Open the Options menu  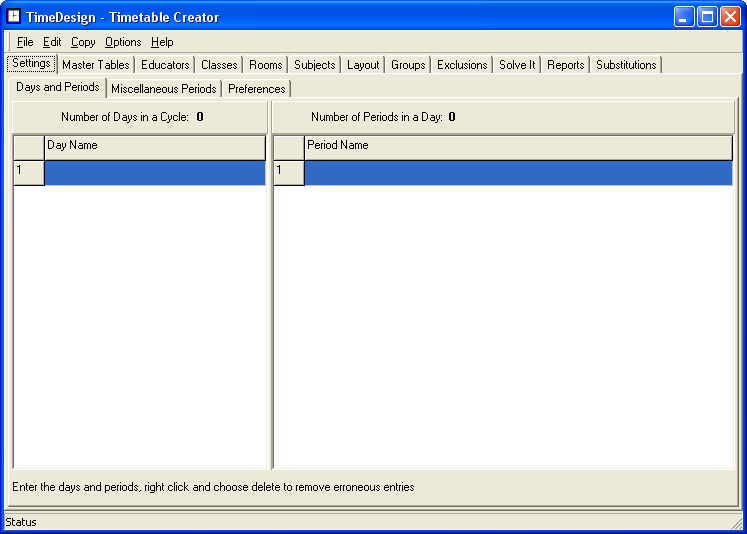coord(123,42)
